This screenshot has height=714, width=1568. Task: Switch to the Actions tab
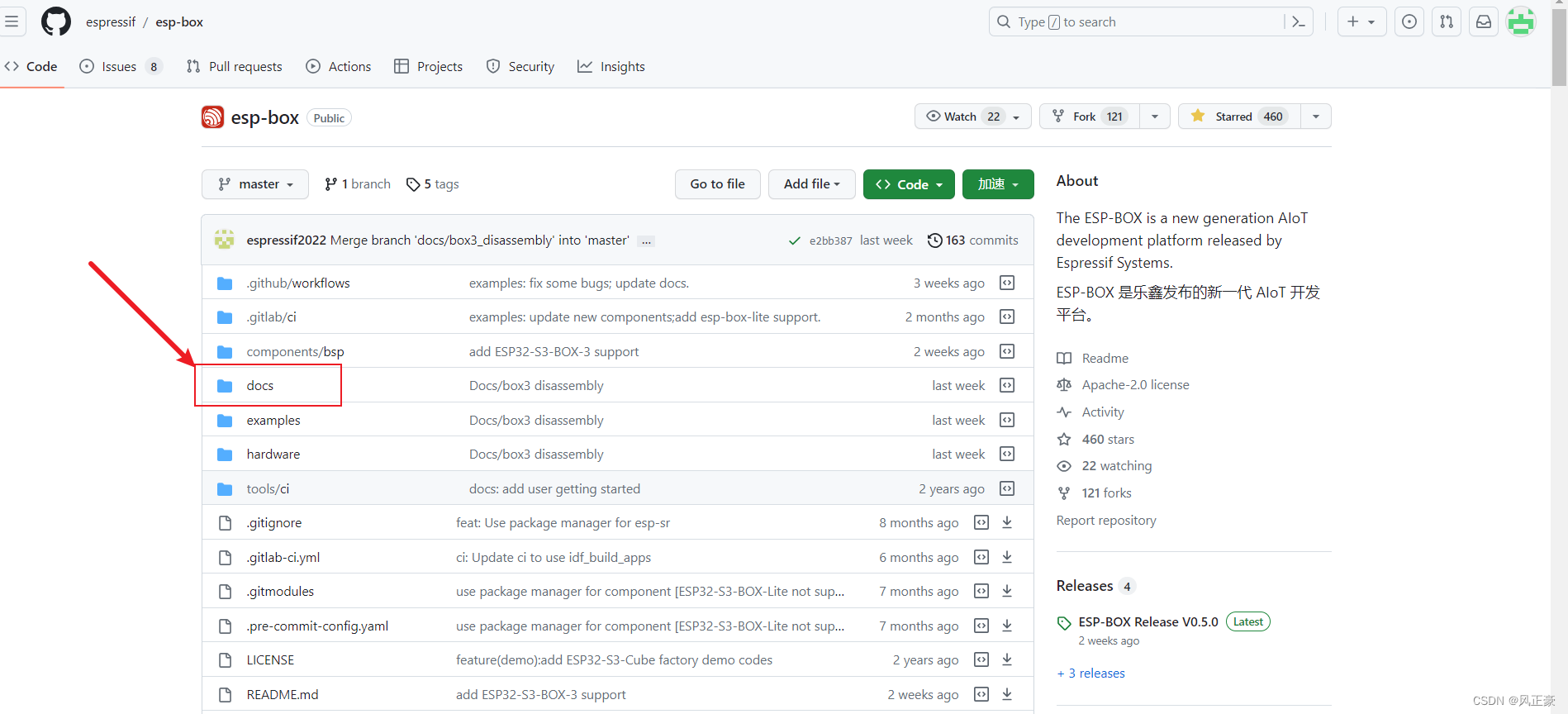click(339, 66)
